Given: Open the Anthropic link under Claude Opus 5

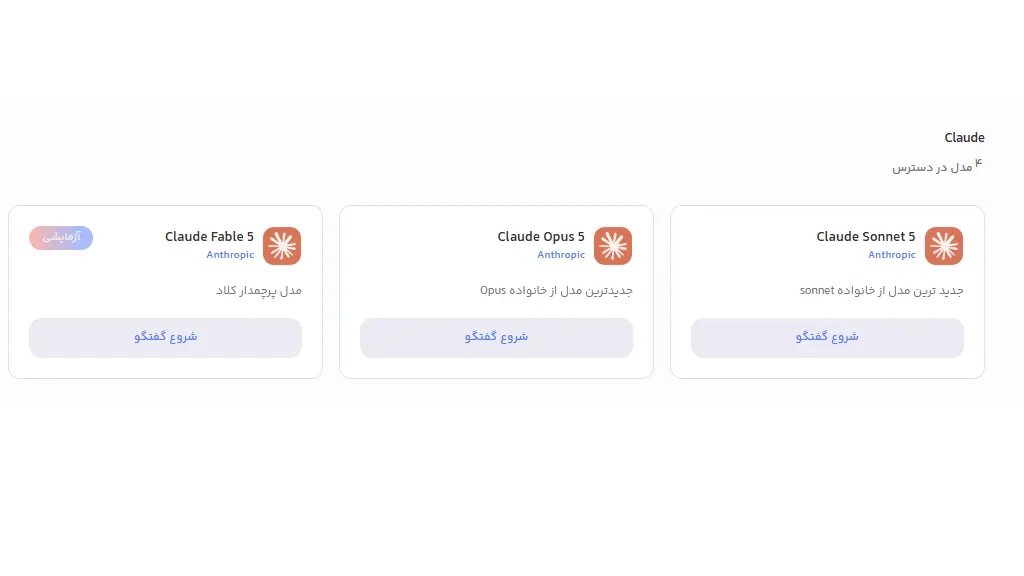Looking at the screenshot, I should pos(561,255).
